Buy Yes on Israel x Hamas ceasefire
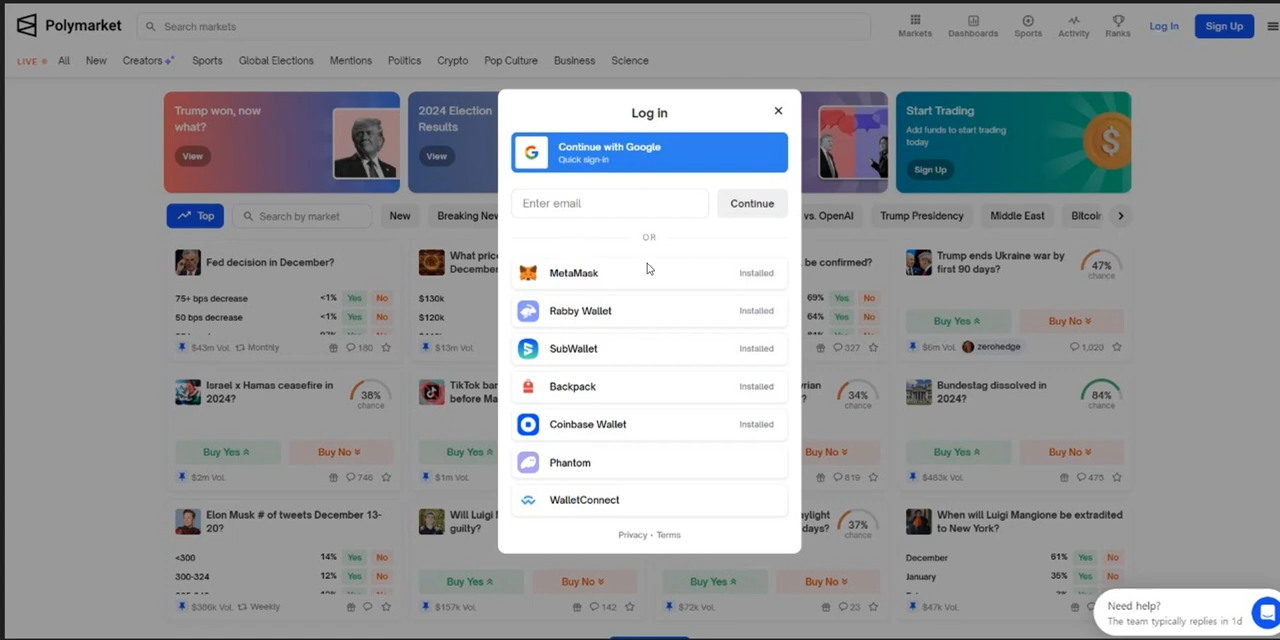 click(x=226, y=452)
